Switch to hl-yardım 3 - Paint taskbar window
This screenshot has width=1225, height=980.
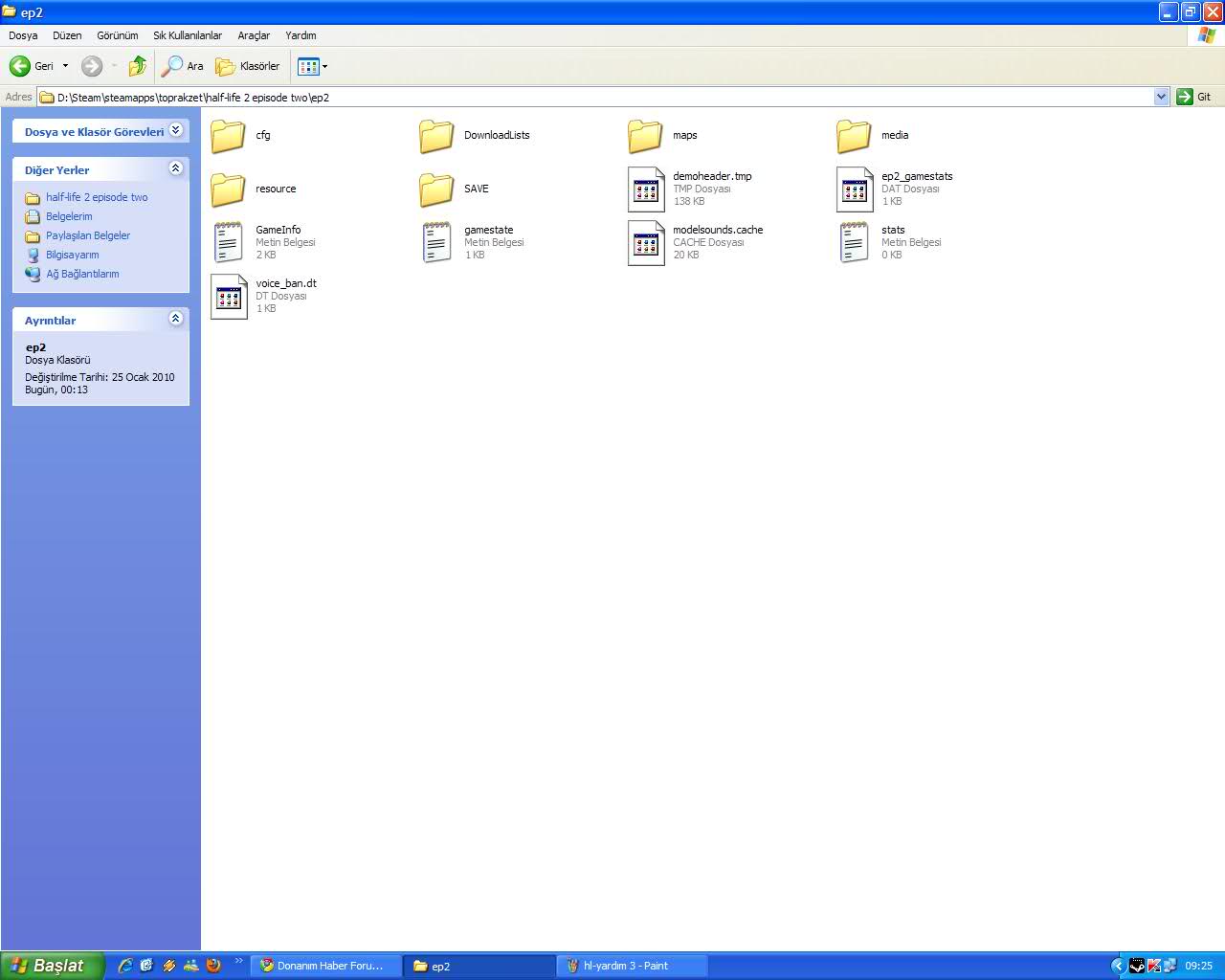632,966
